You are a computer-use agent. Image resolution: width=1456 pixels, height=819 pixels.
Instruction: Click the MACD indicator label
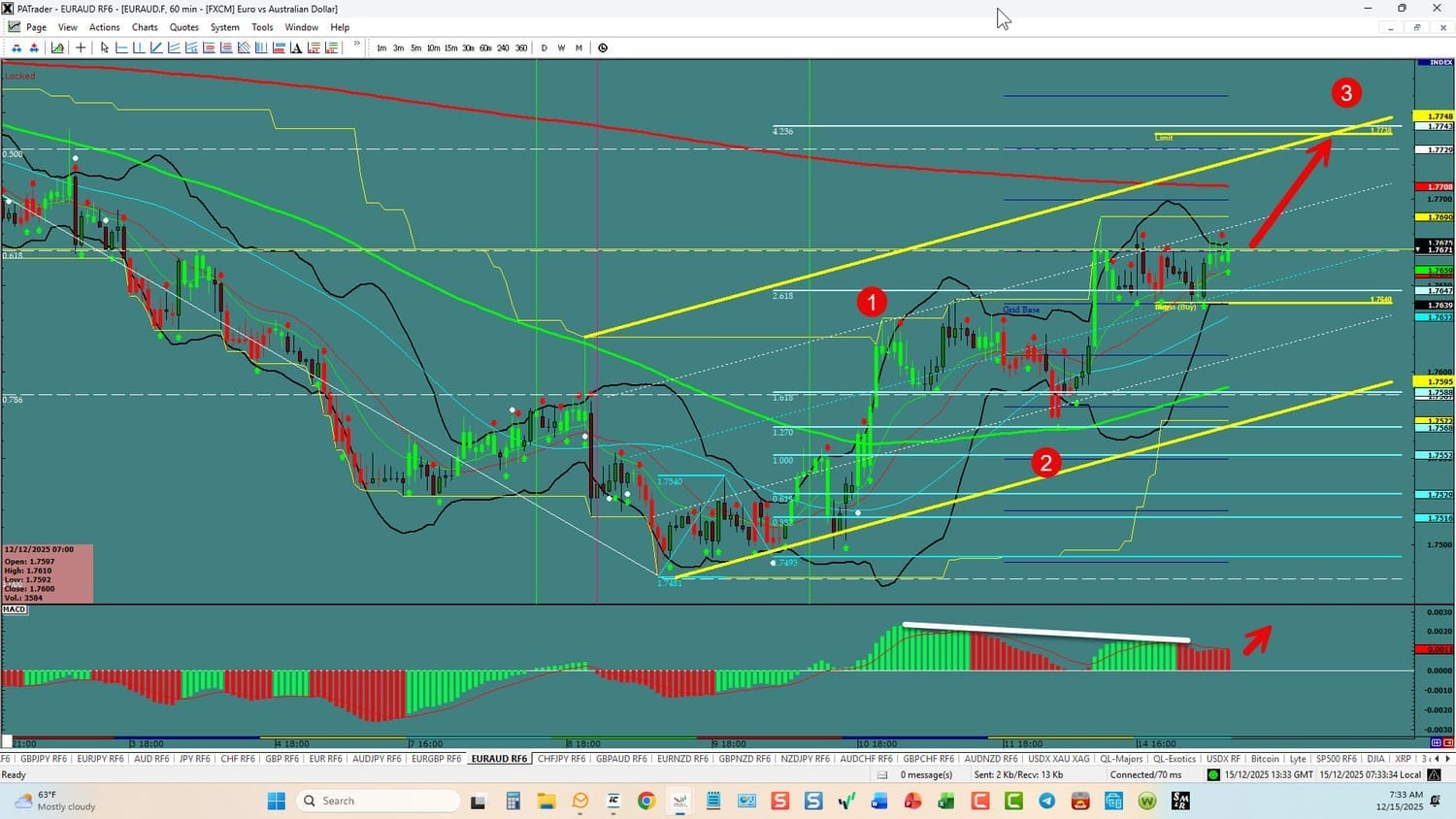pos(15,609)
